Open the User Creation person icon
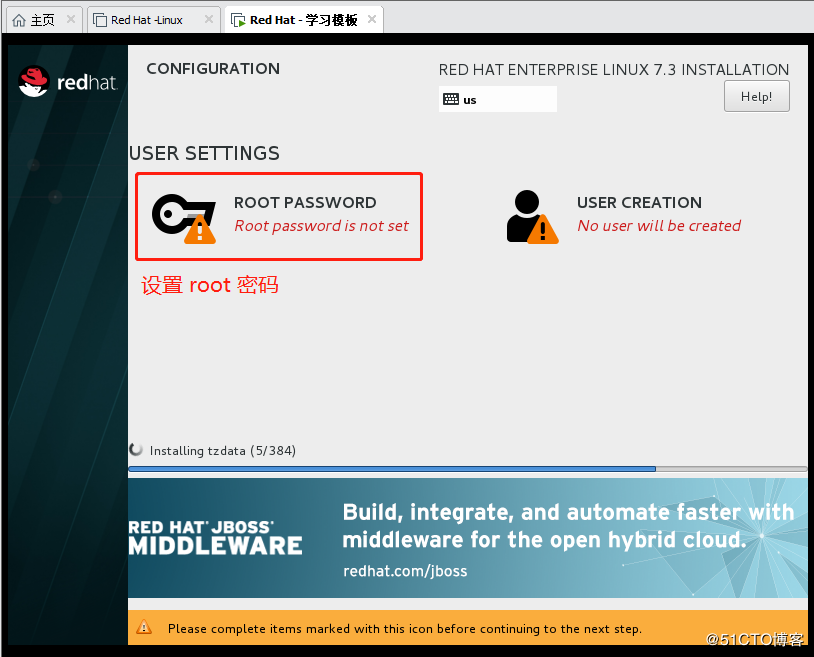 [532, 217]
